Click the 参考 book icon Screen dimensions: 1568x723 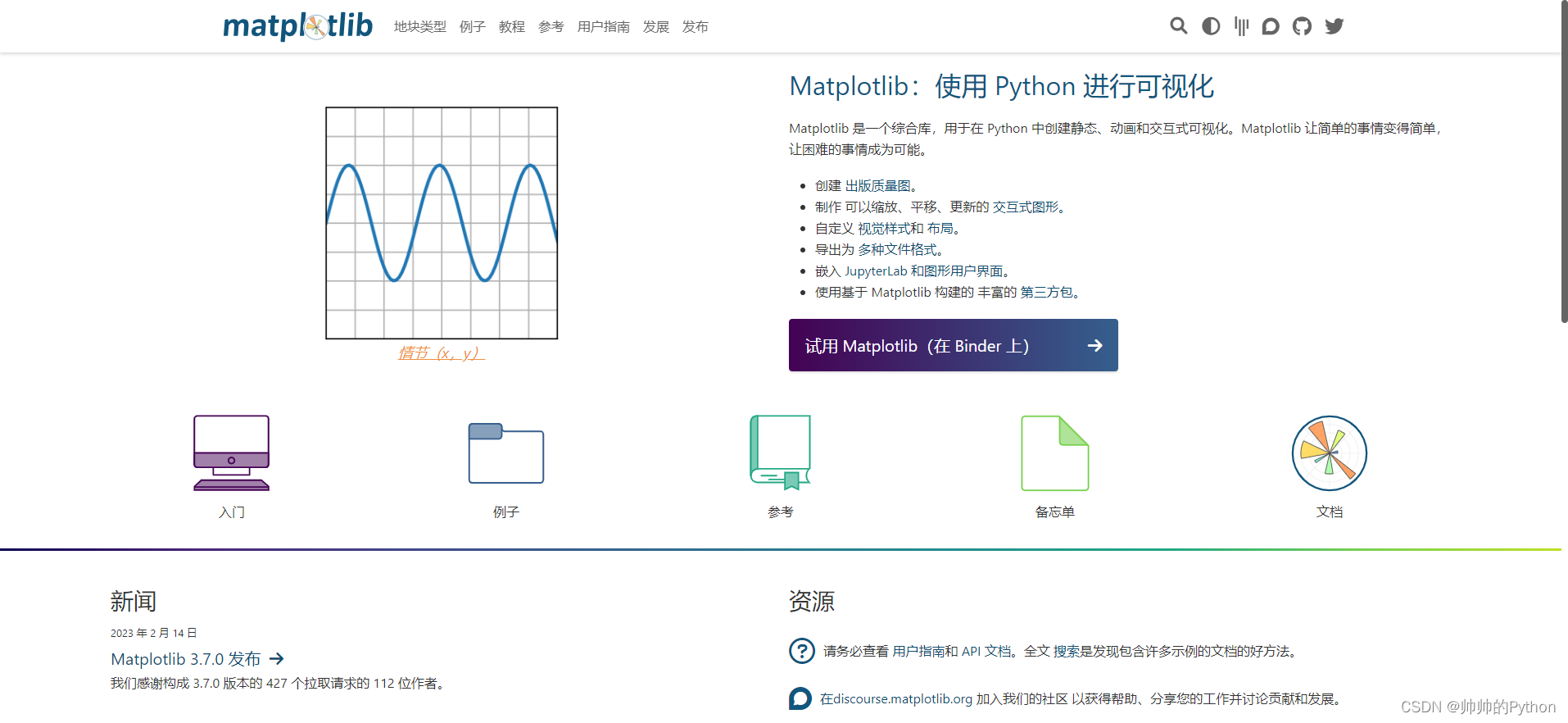[x=781, y=452]
